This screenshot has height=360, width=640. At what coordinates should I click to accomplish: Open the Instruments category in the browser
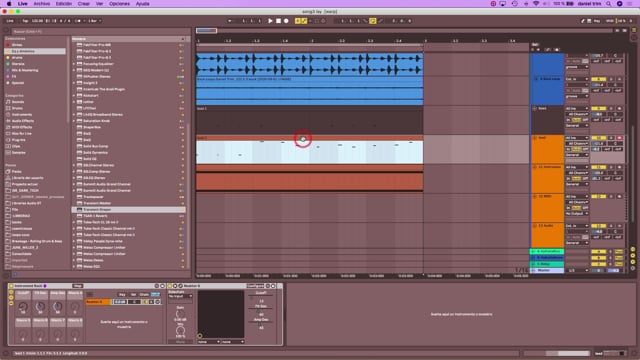coord(22,115)
